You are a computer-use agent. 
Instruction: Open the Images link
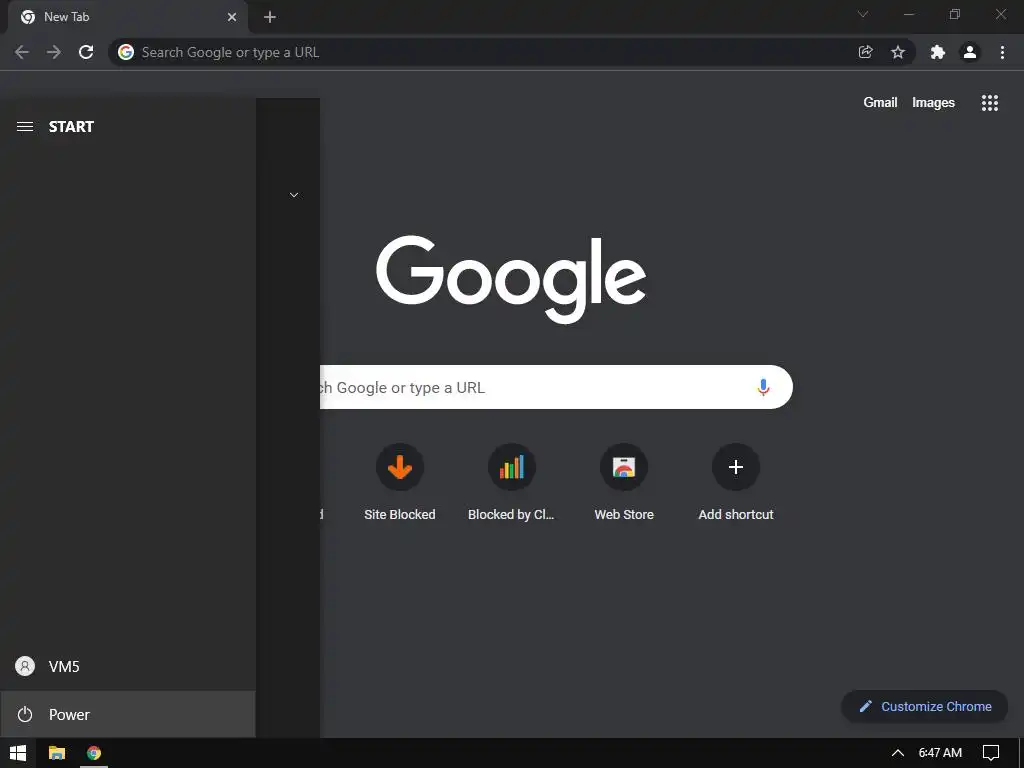[x=933, y=103]
